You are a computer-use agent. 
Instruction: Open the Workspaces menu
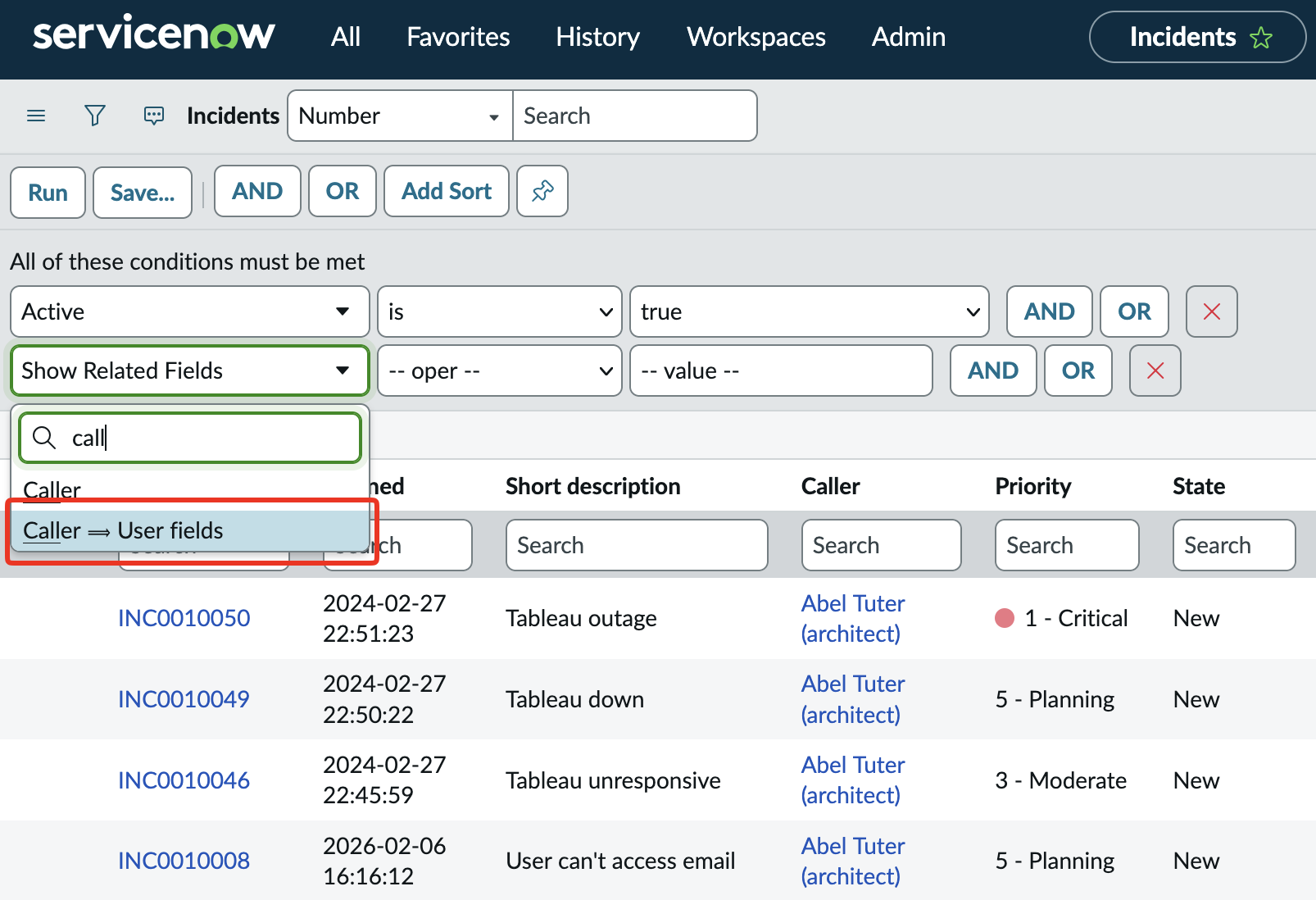(756, 37)
